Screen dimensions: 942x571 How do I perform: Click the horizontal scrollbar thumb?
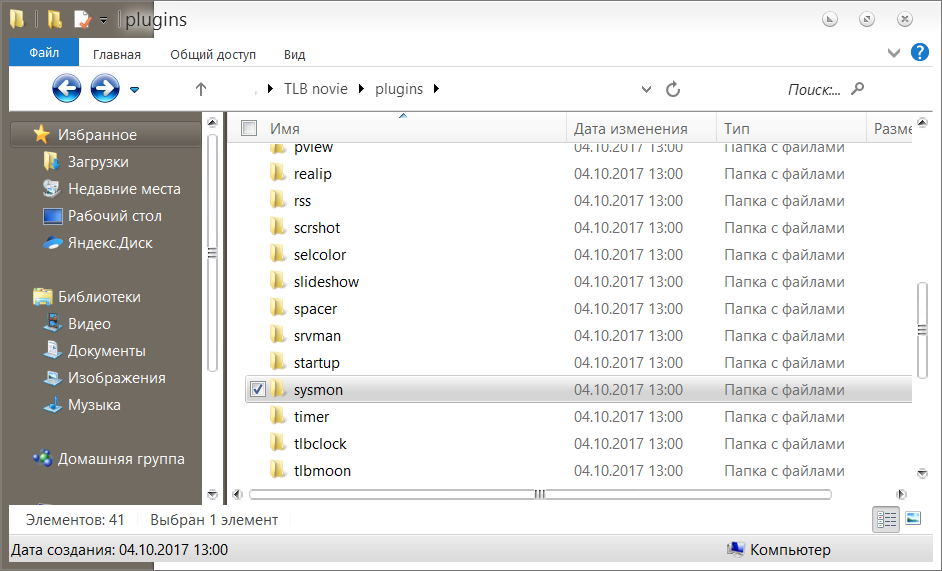[x=540, y=494]
